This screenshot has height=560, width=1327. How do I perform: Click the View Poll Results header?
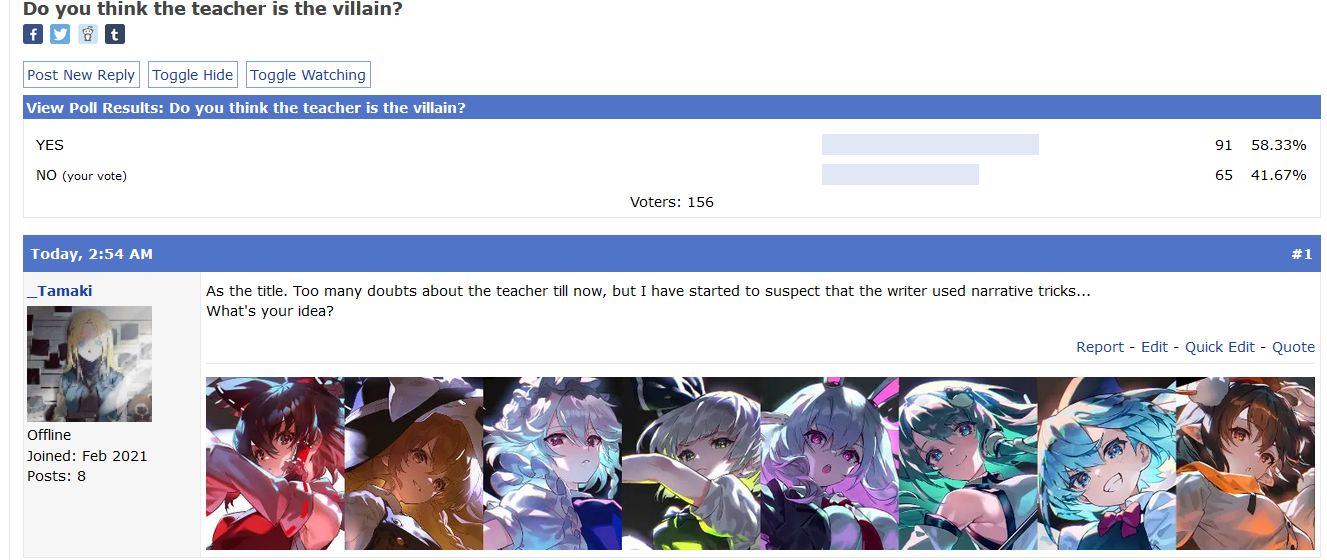click(x=671, y=107)
